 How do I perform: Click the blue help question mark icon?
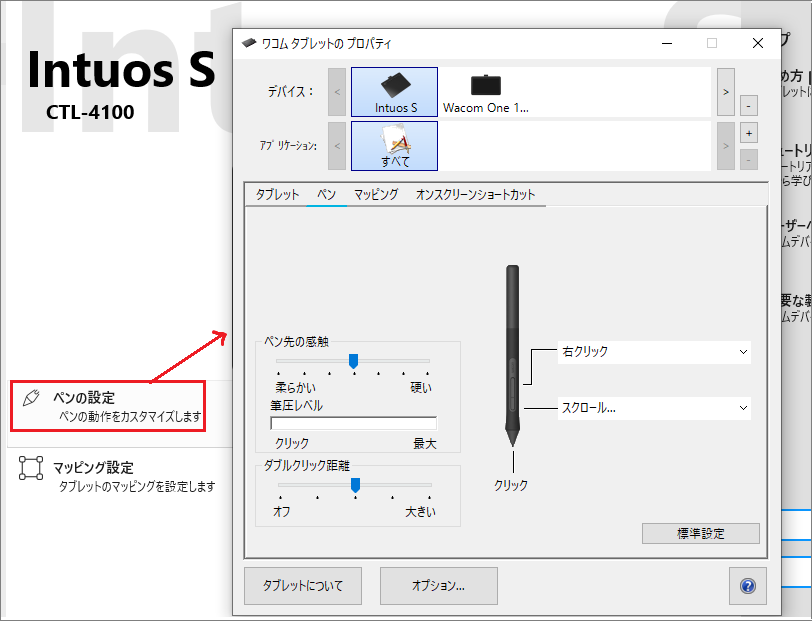[747, 586]
